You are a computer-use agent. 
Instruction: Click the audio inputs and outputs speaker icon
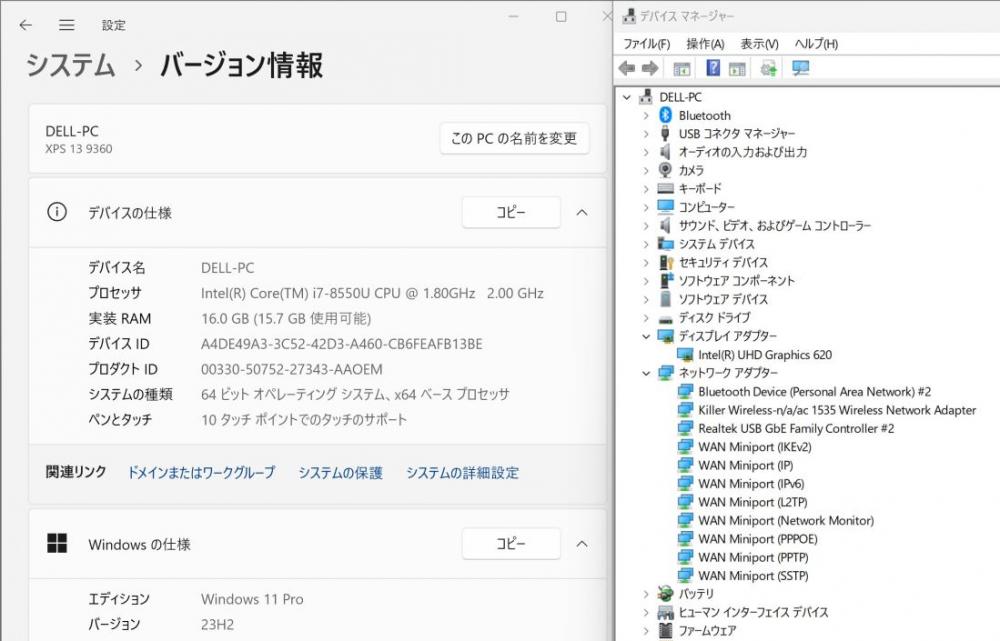665,152
